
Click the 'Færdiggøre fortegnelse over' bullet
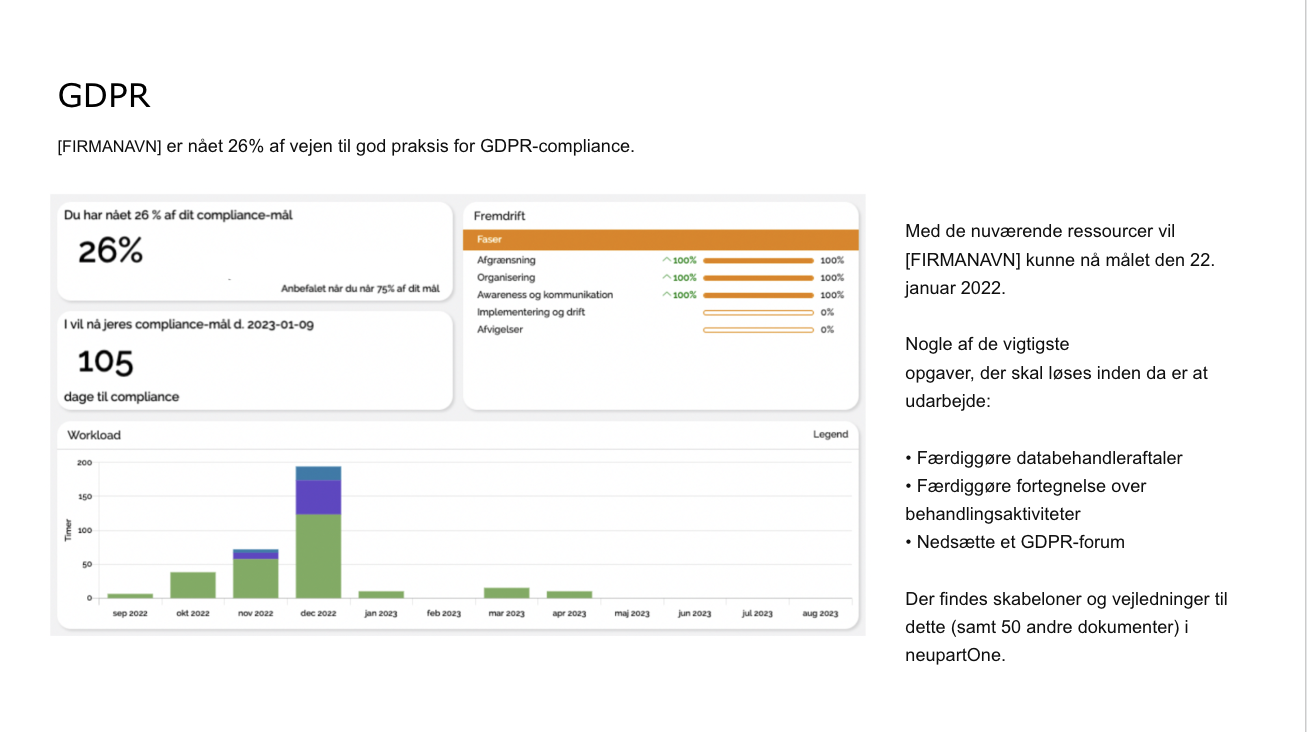pyautogui.click(x=1025, y=486)
